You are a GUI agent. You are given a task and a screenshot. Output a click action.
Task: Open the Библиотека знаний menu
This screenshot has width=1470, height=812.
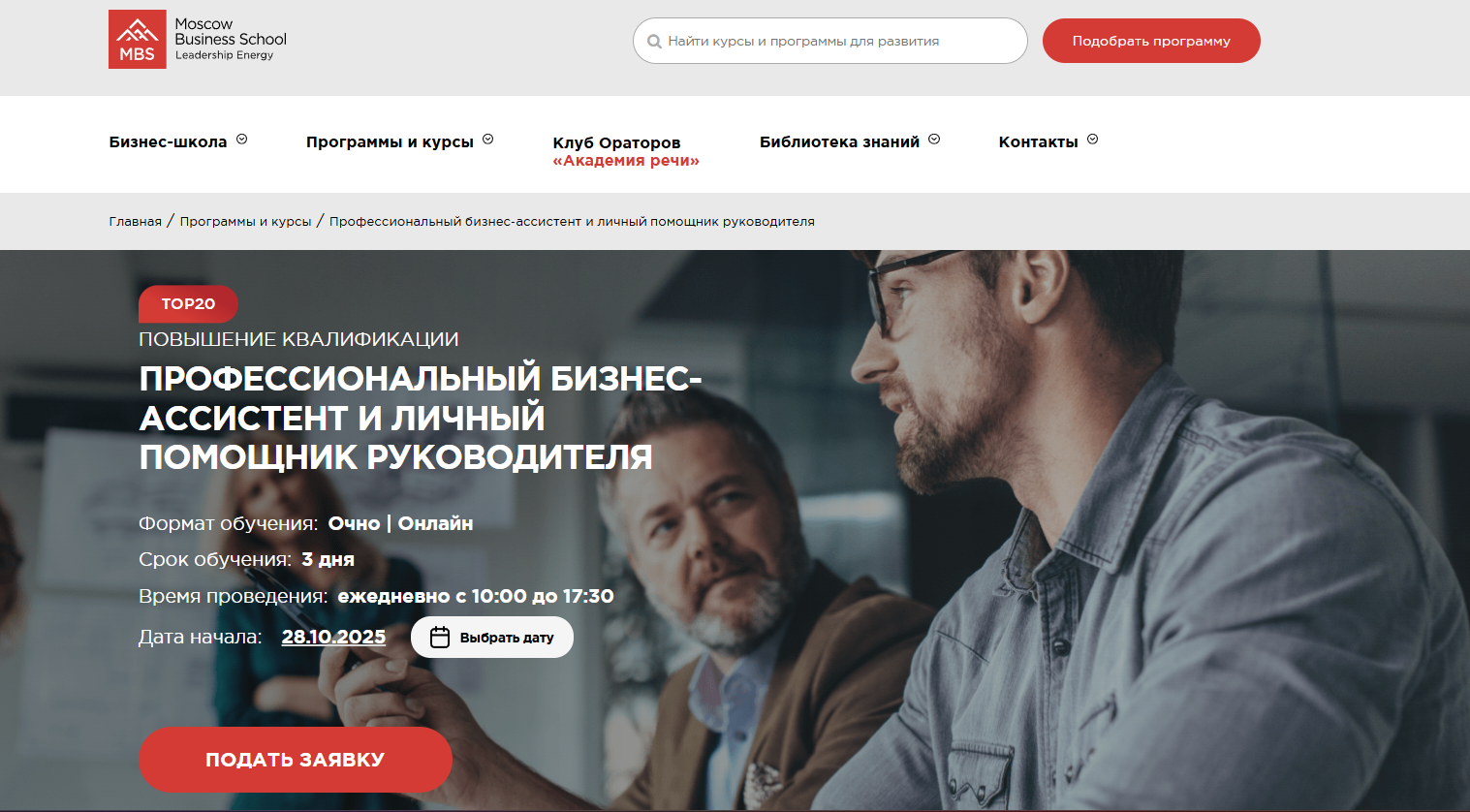(x=839, y=141)
